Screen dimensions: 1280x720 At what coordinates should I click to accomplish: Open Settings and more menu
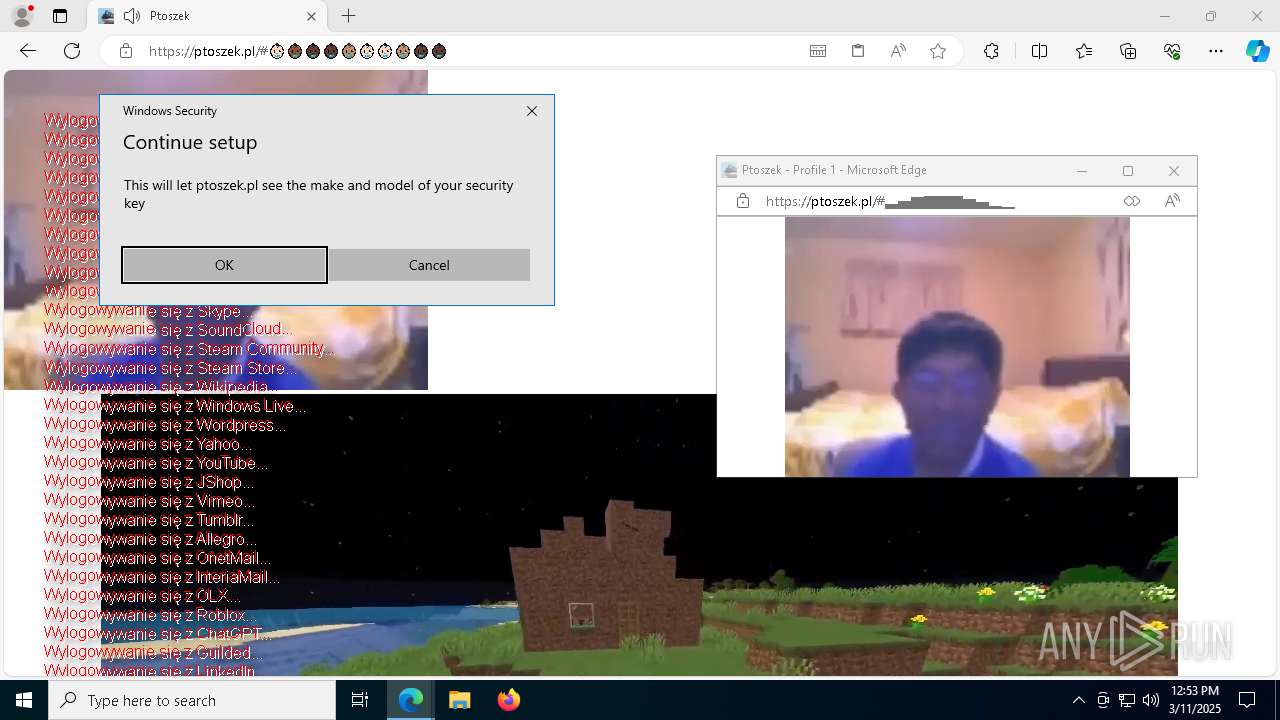click(1216, 51)
